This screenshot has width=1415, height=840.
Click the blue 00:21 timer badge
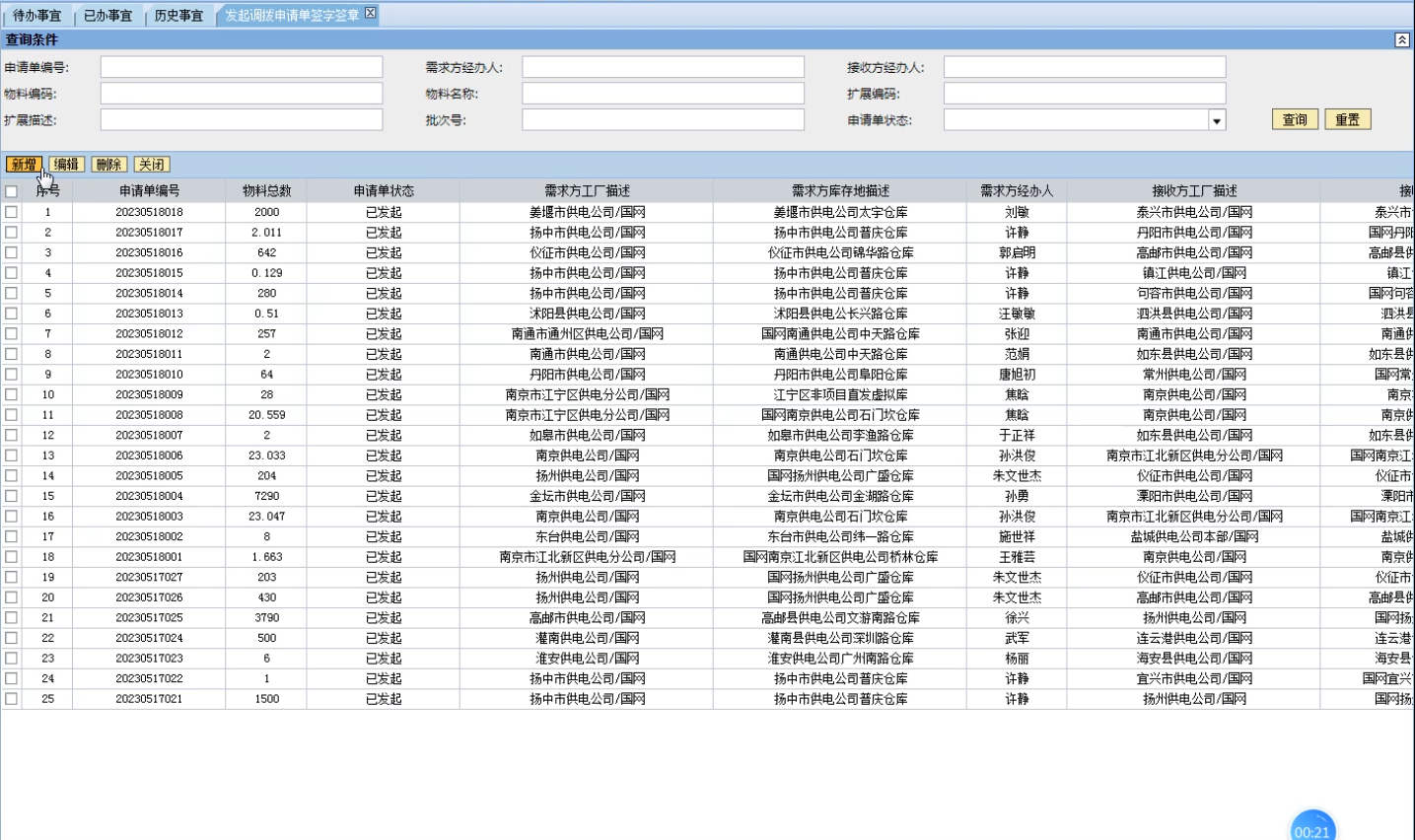[x=1311, y=828]
